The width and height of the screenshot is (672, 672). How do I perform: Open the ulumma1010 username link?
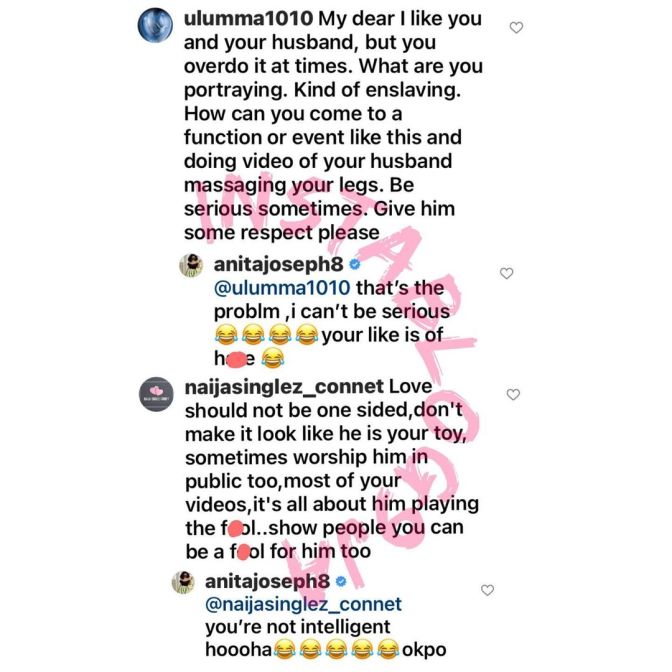[249, 19]
